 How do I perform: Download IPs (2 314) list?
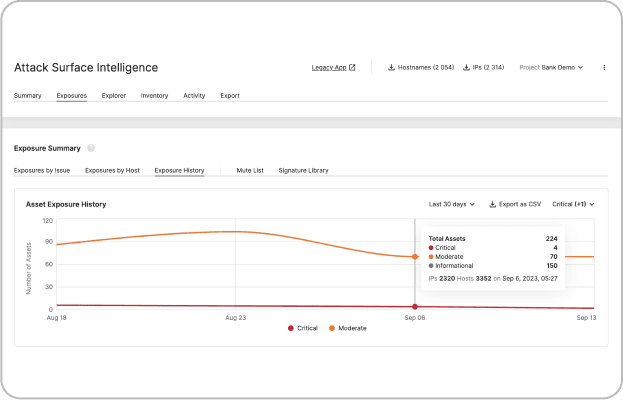[485, 68]
